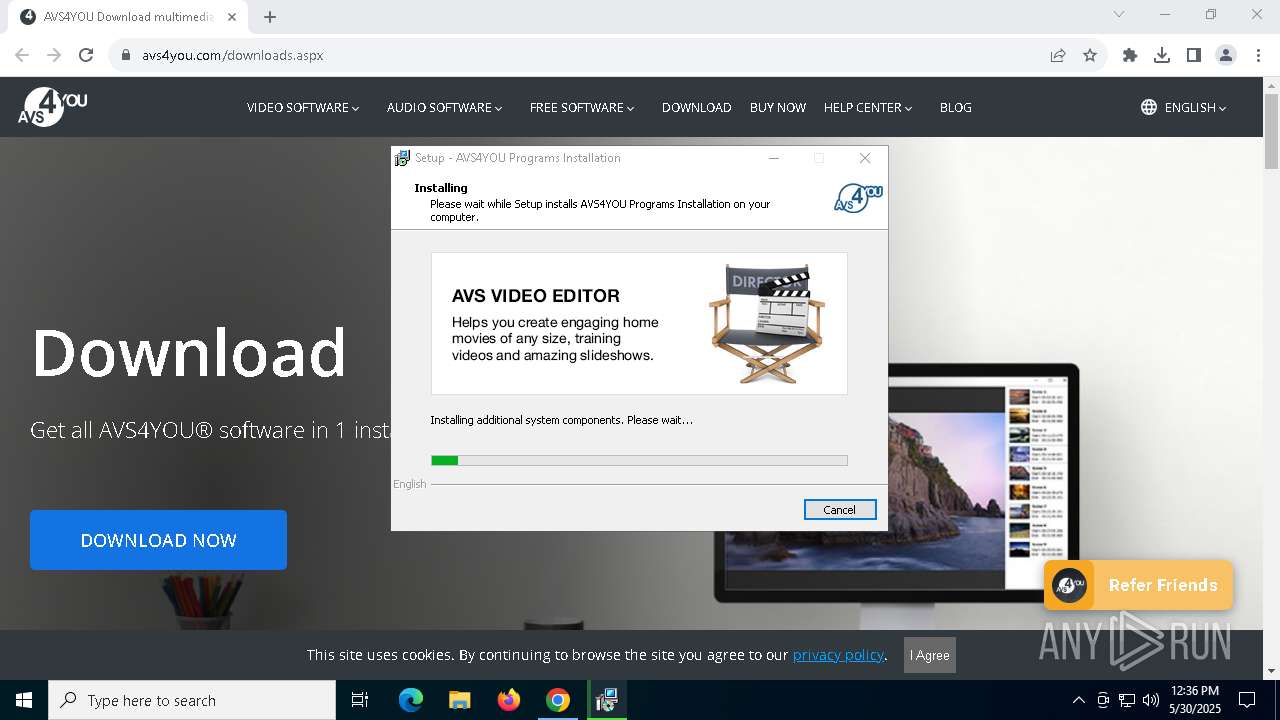Open the network tray icon

[1127, 700]
